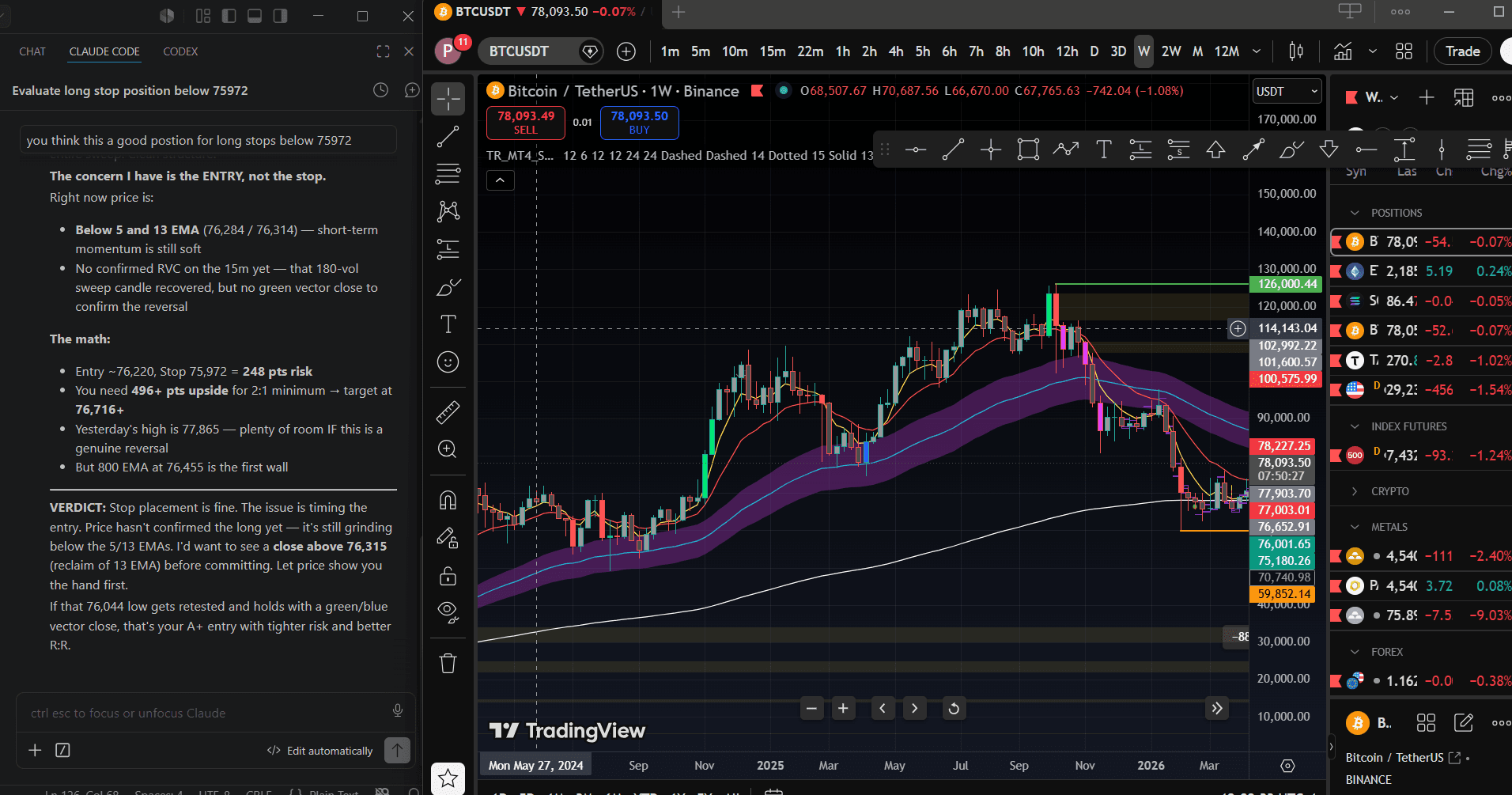
Task: Maximize the Claude Code panel
Action: [x=383, y=51]
